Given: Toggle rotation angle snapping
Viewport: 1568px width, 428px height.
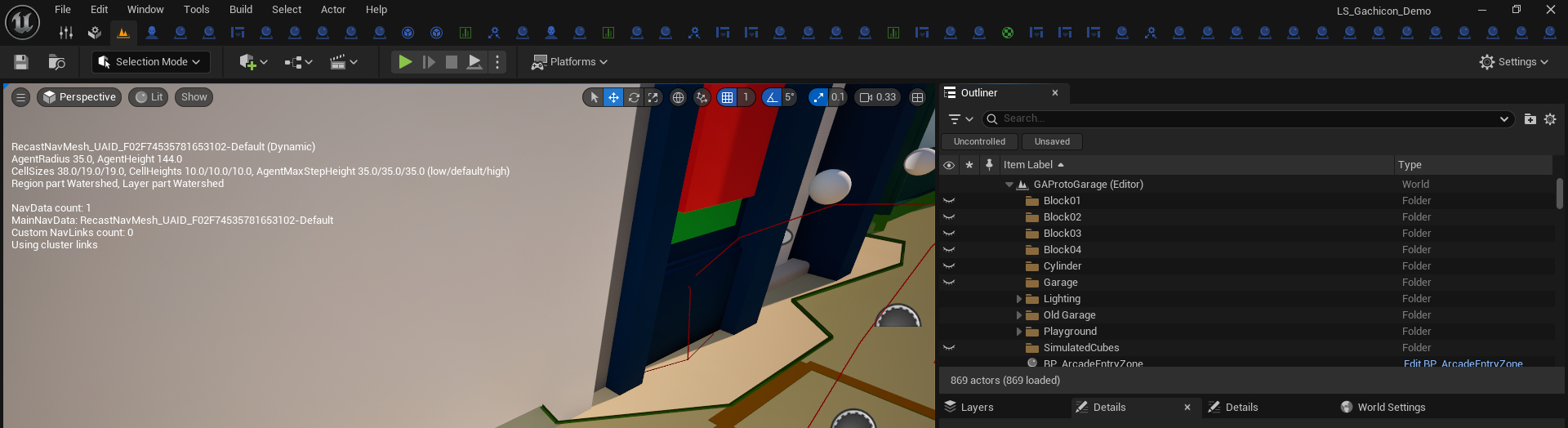Looking at the screenshot, I should tap(772, 97).
